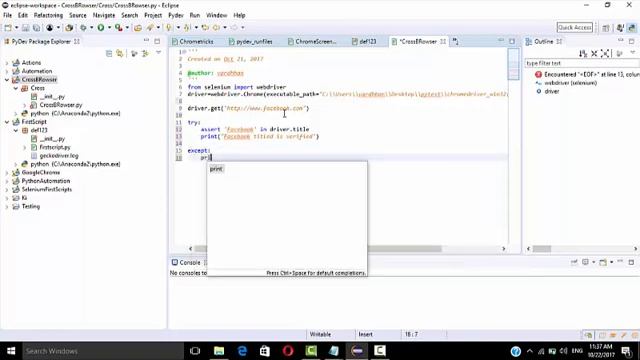Click the green Run button icon
Image resolution: width=640 pixels, height=360 pixels.
click(100, 27)
